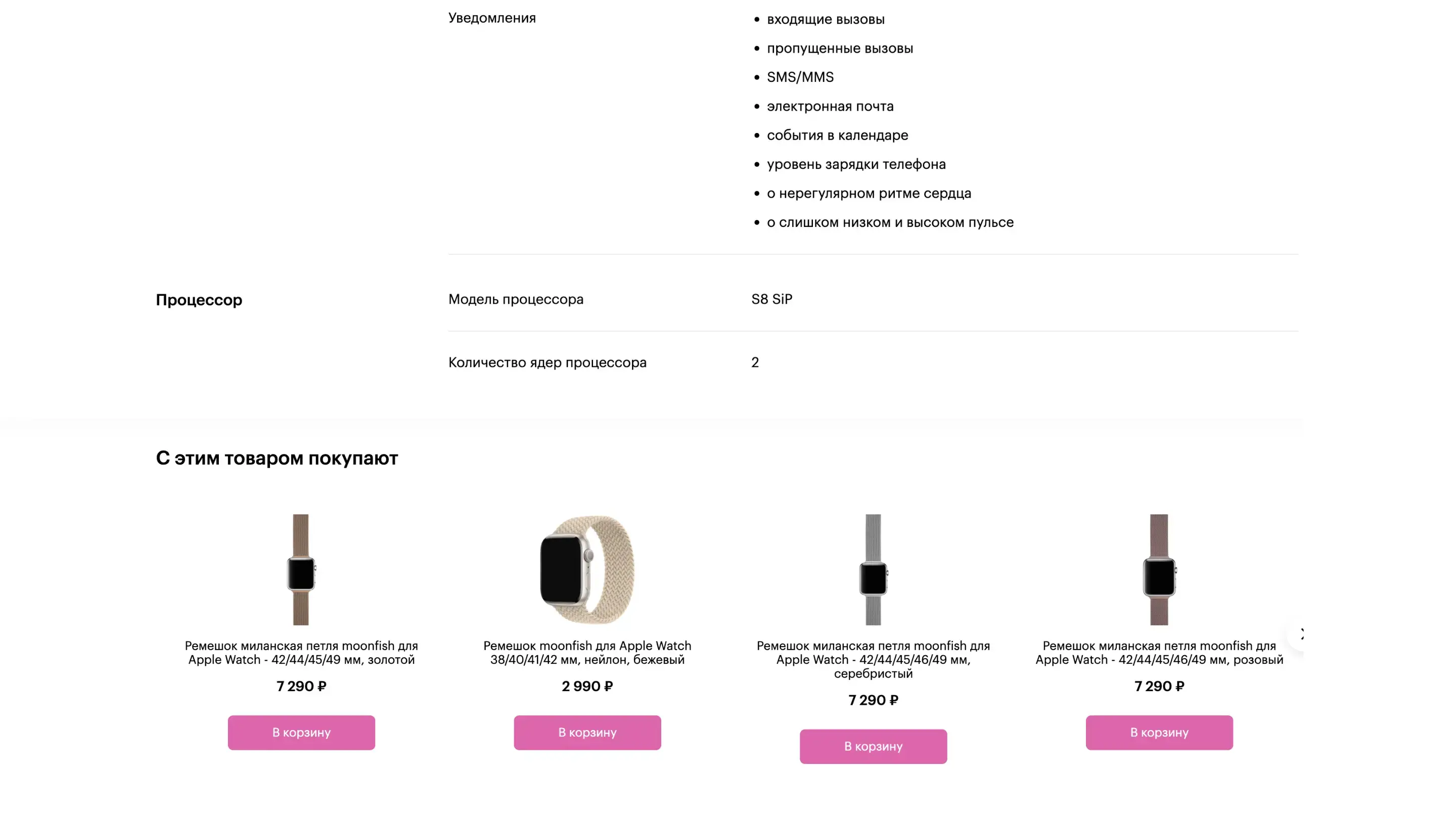Click the Процессор section heading
The image size is (1456, 819).
click(199, 300)
